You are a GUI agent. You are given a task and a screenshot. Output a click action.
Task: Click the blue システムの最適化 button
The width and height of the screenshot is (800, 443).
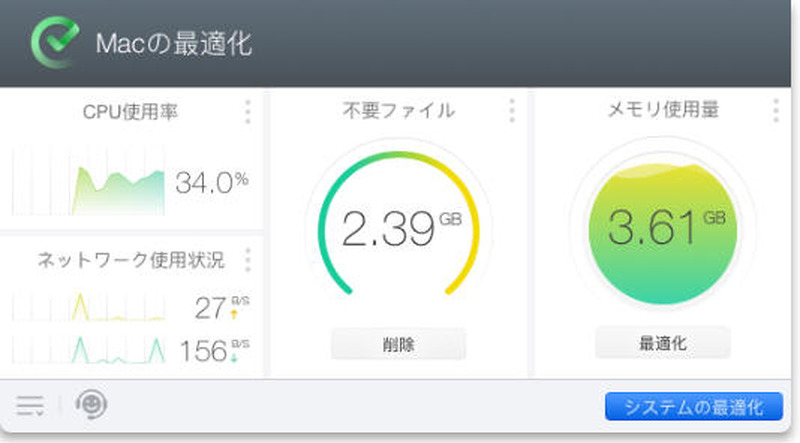coord(693,407)
